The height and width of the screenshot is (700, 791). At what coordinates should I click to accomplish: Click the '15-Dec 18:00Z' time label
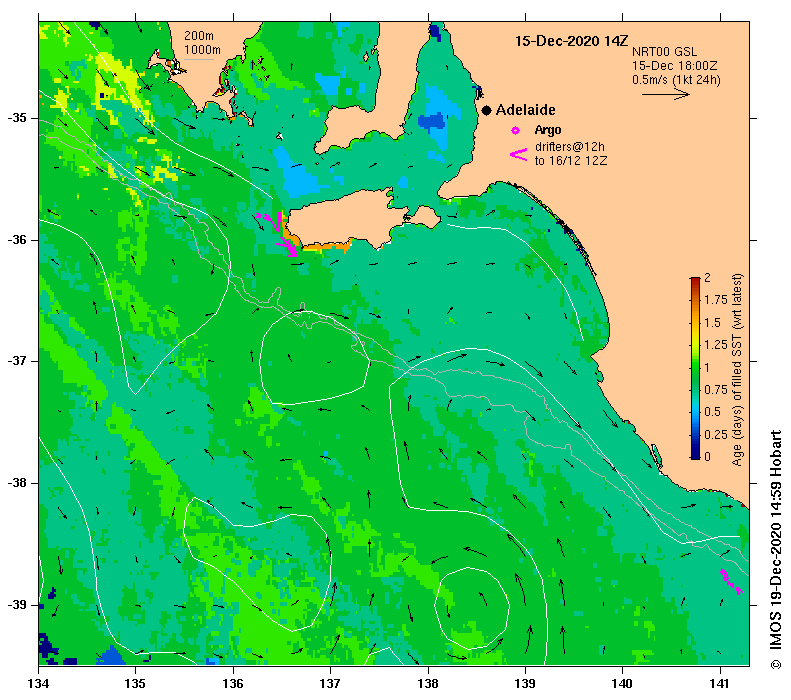[674, 66]
